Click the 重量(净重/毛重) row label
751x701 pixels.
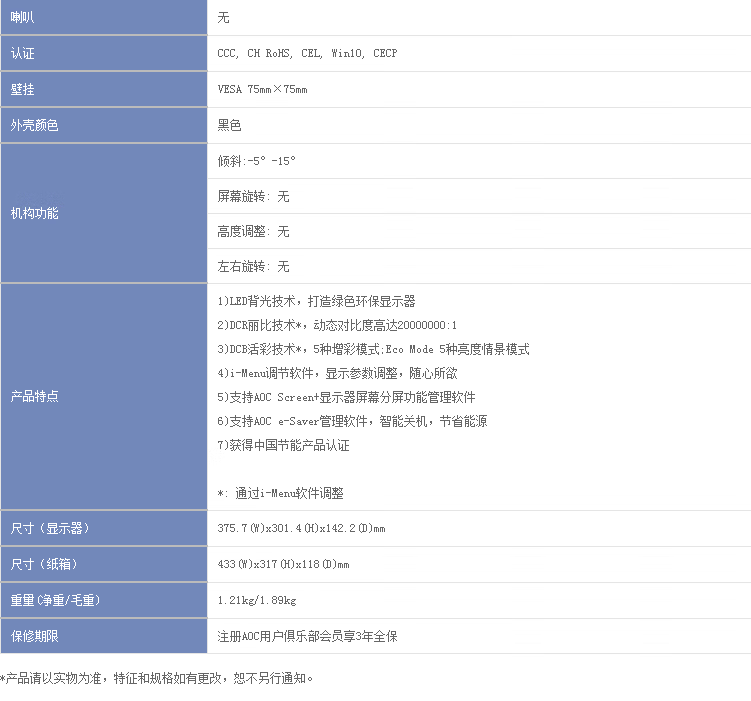coord(56,600)
